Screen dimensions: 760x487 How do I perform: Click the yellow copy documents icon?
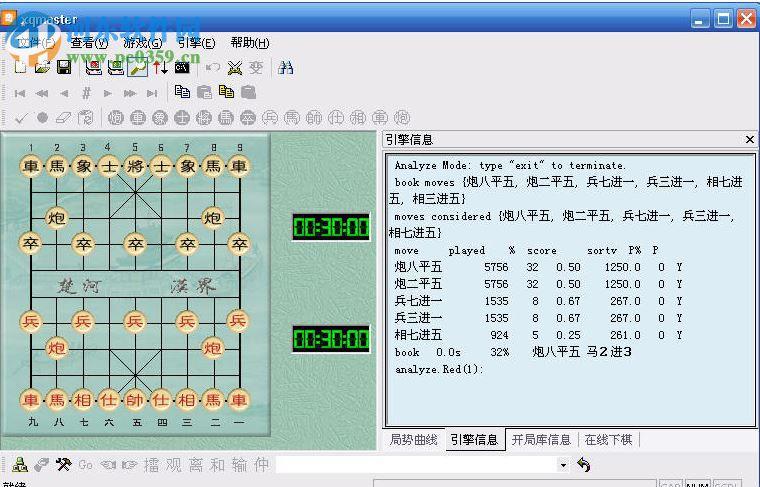pyautogui.click(x=226, y=91)
